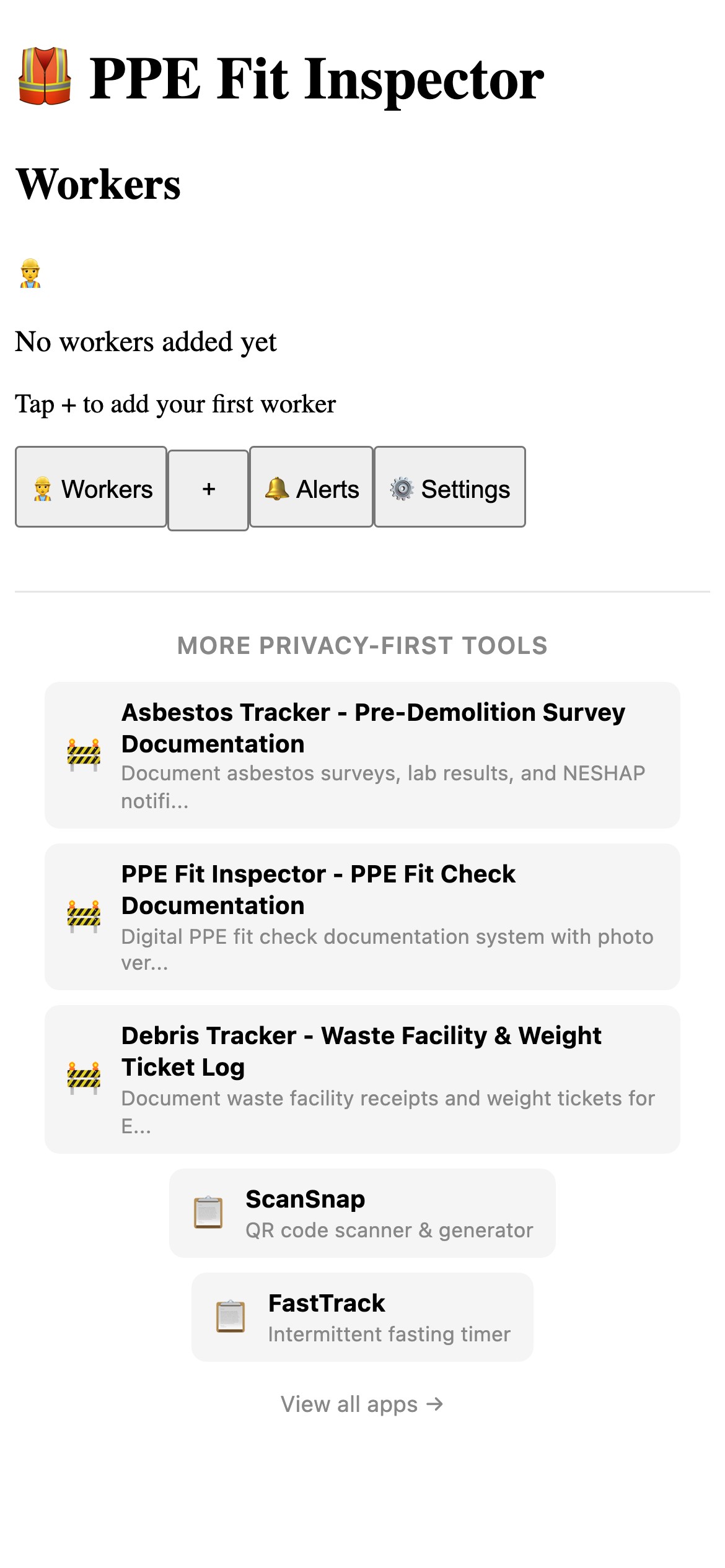This screenshot has height=1568, width=725.
Task: Tap the clipboard icon next to ScanSnap
Action: click(x=209, y=1213)
